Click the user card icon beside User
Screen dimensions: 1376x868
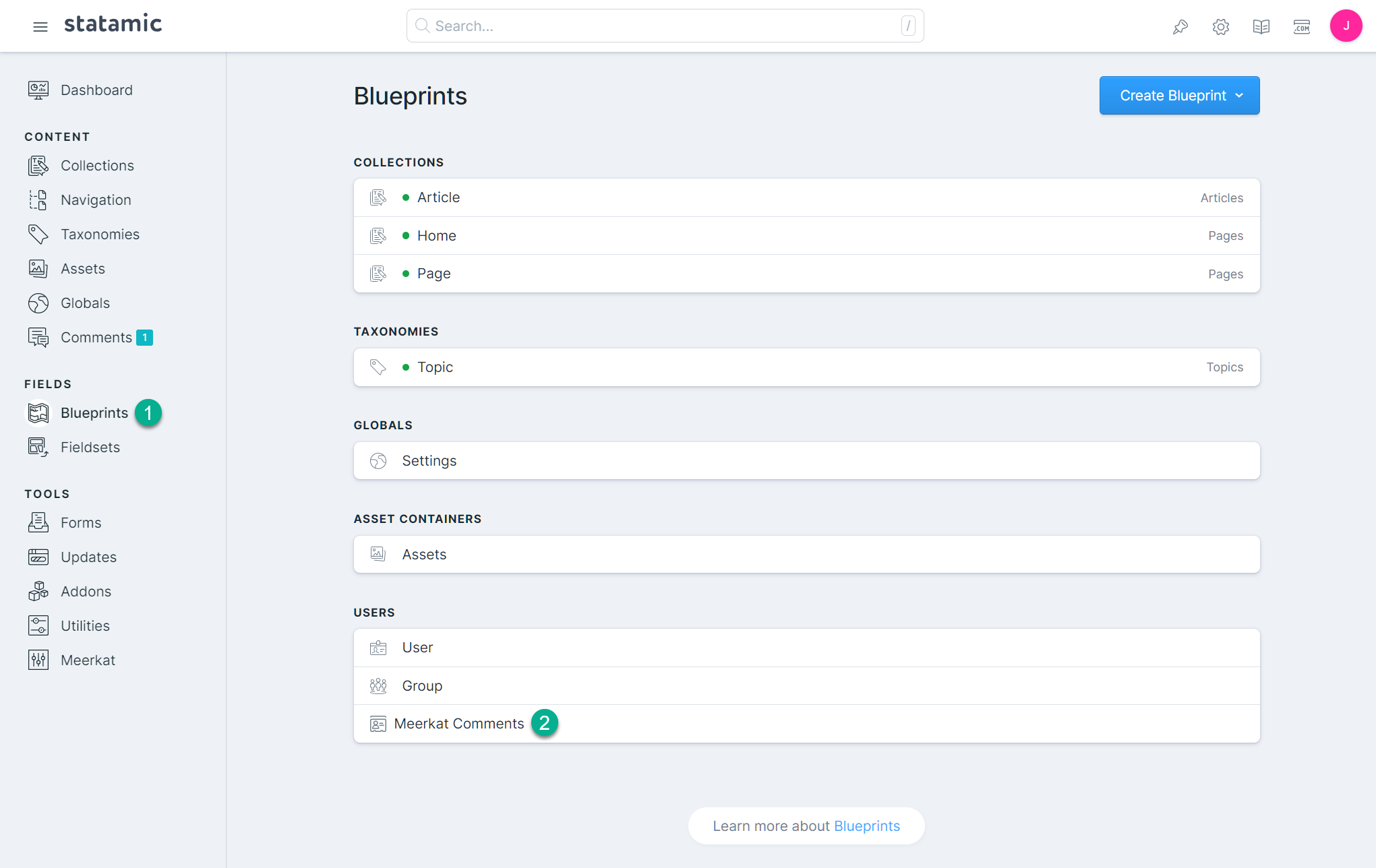coord(378,648)
